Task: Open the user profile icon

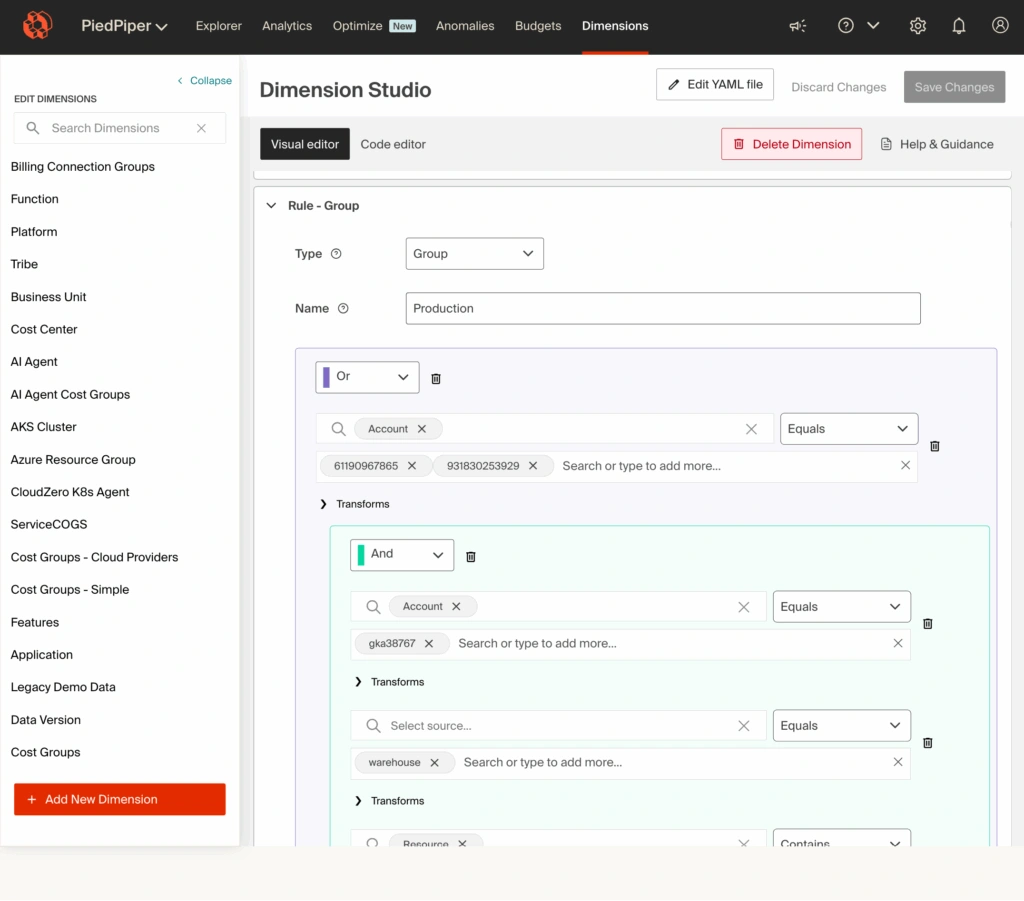Action: tap(1000, 26)
